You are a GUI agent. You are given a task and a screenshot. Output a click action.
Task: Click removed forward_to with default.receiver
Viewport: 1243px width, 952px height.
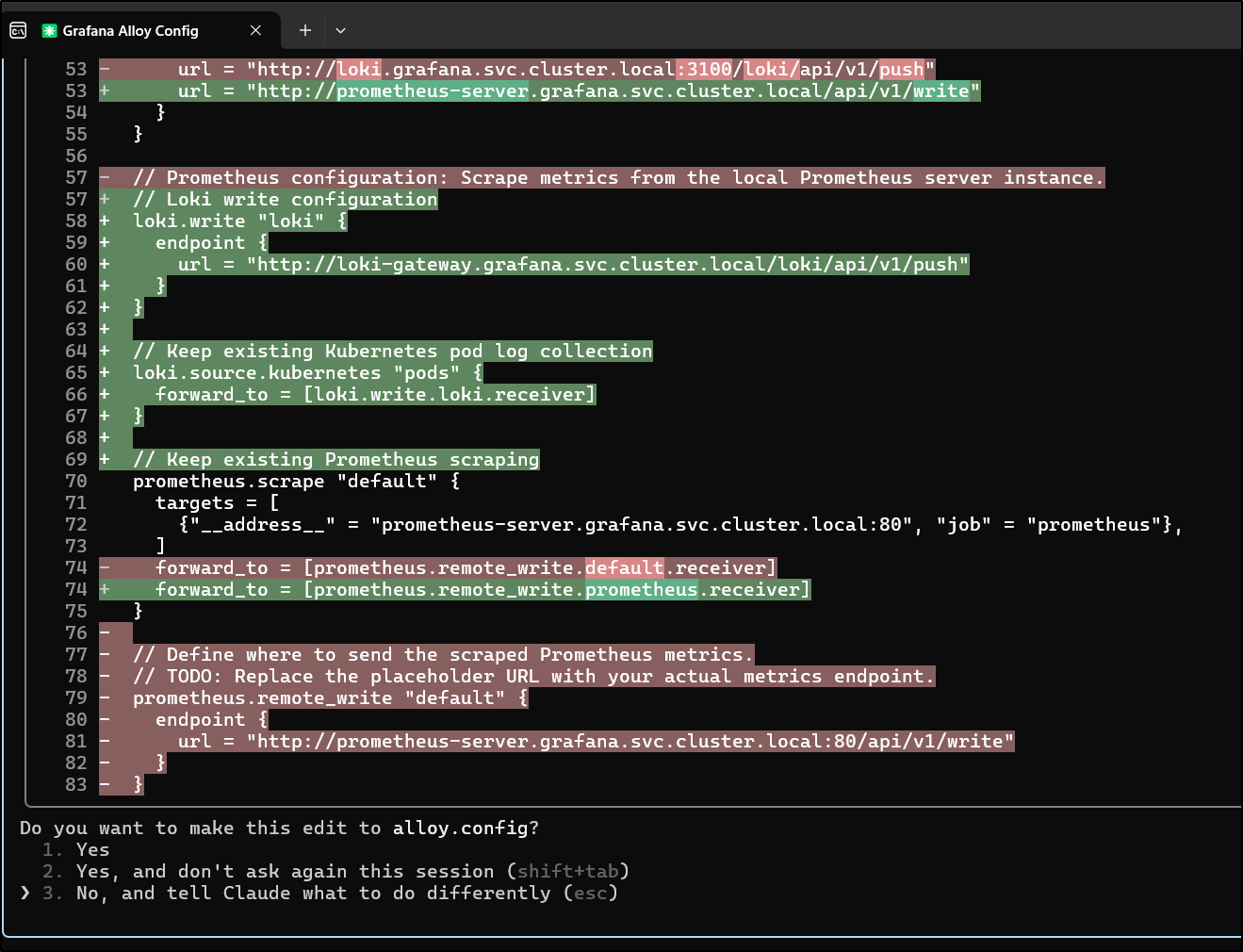click(438, 567)
